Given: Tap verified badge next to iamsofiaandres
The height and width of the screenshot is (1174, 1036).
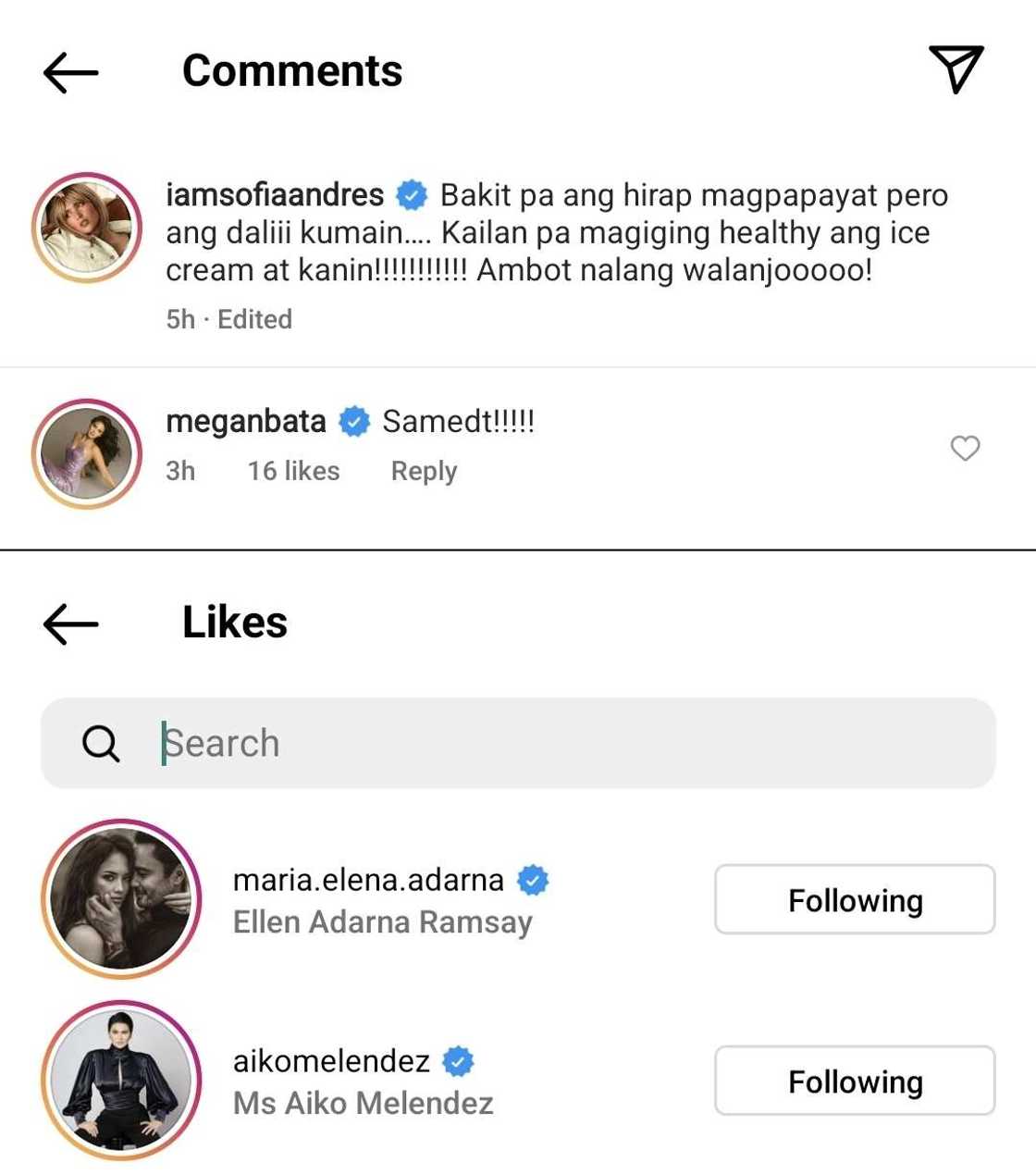Looking at the screenshot, I should [x=412, y=196].
